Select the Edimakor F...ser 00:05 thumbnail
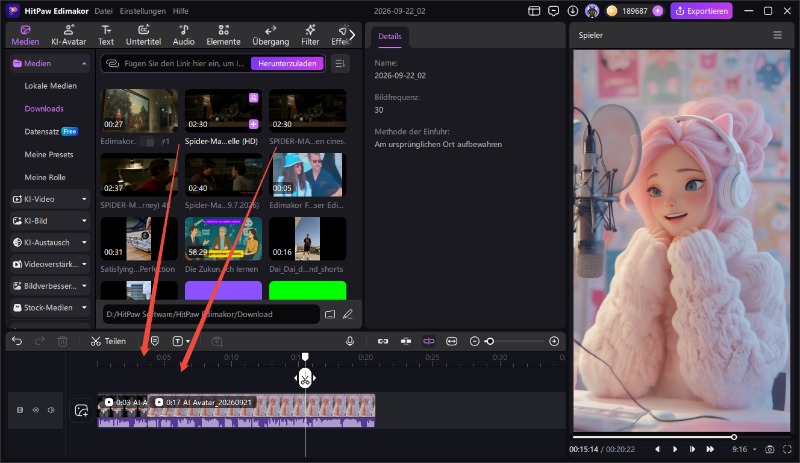The height and width of the screenshot is (463, 800). [307, 175]
